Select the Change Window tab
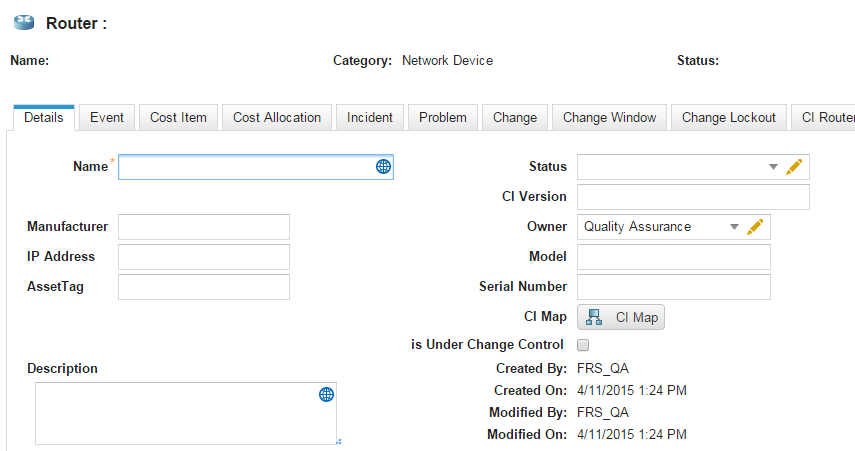The width and height of the screenshot is (855, 451). tap(609, 117)
